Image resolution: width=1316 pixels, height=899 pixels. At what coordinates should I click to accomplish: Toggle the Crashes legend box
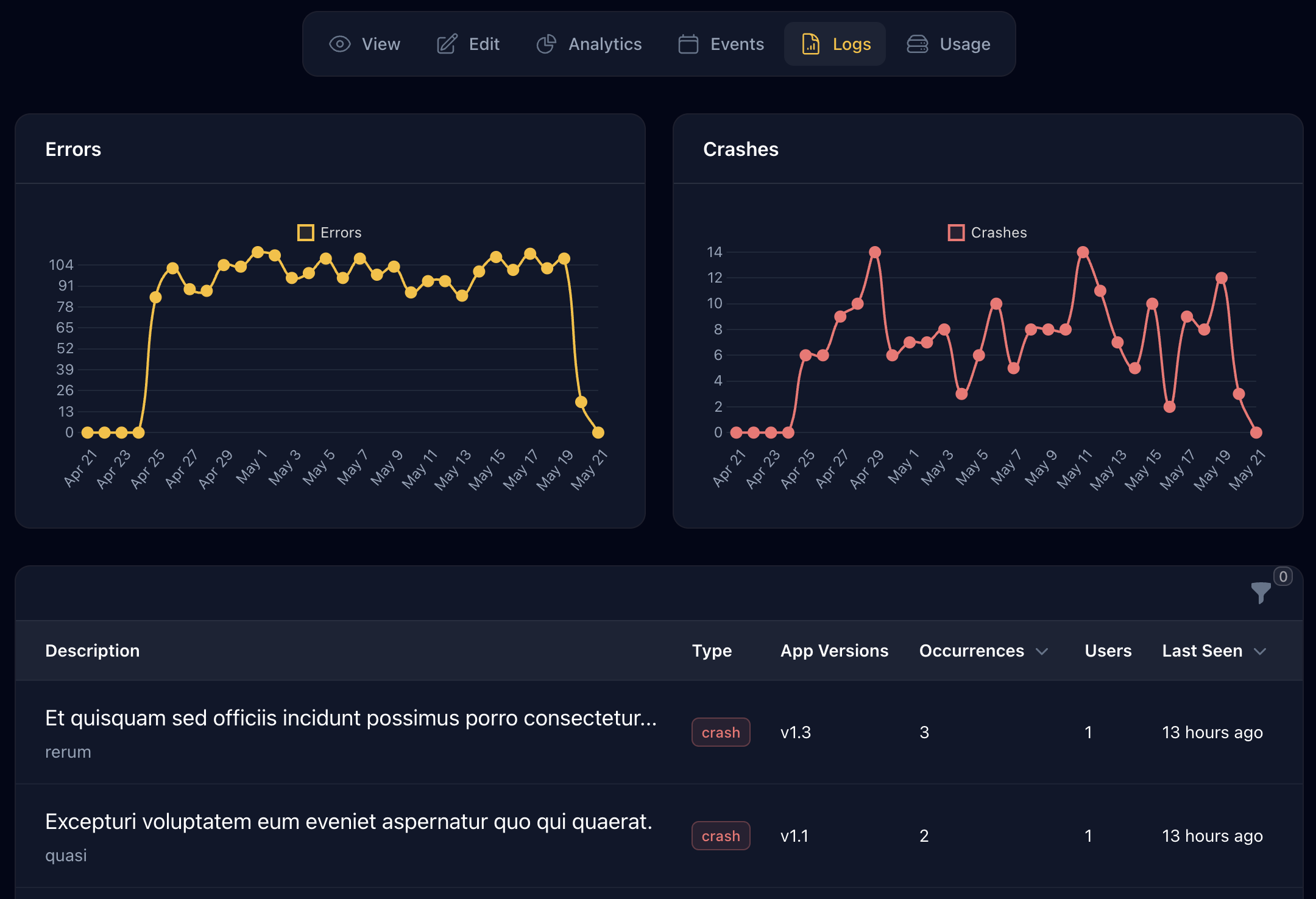[956, 233]
